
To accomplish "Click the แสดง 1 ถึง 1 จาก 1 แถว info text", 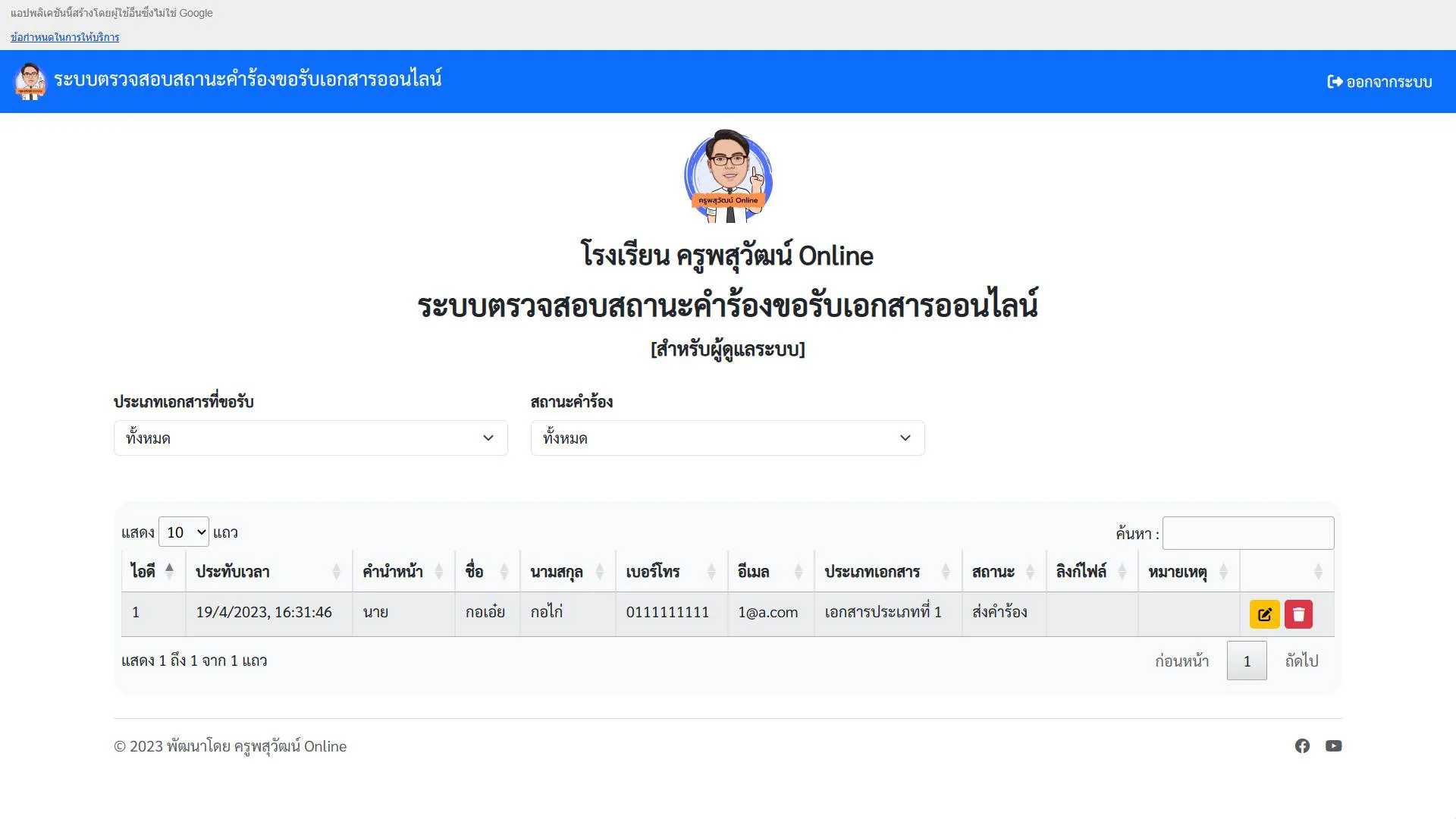I will 194,661.
